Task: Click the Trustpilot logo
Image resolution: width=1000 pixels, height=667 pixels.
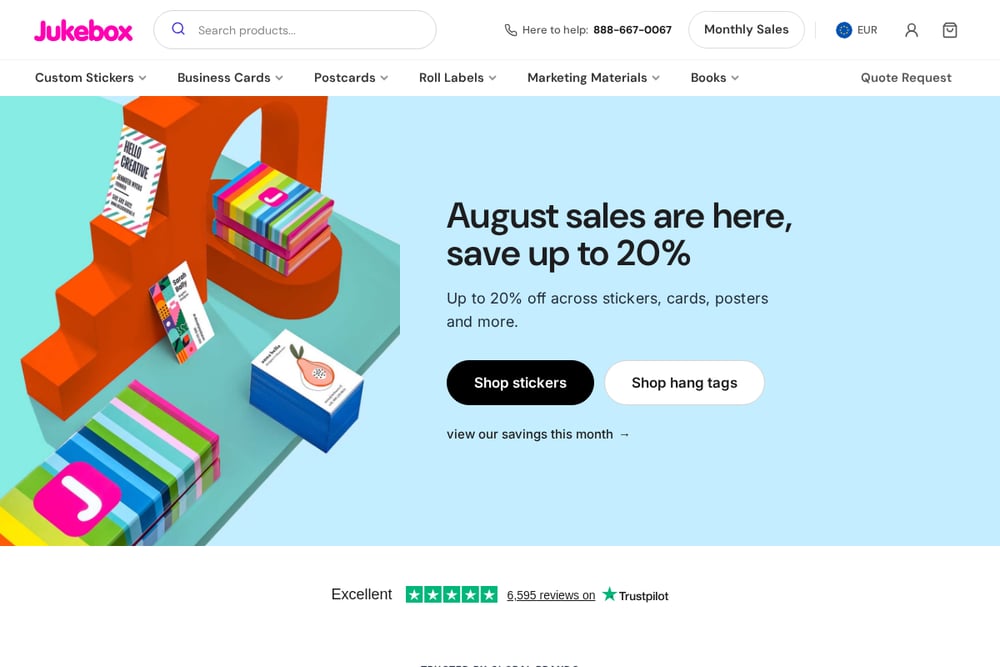Action: tap(636, 595)
